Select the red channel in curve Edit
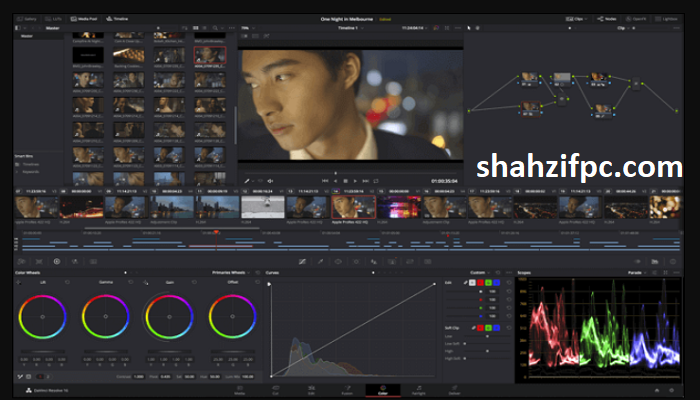Viewport: 700px width, 400px height. (x=480, y=283)
